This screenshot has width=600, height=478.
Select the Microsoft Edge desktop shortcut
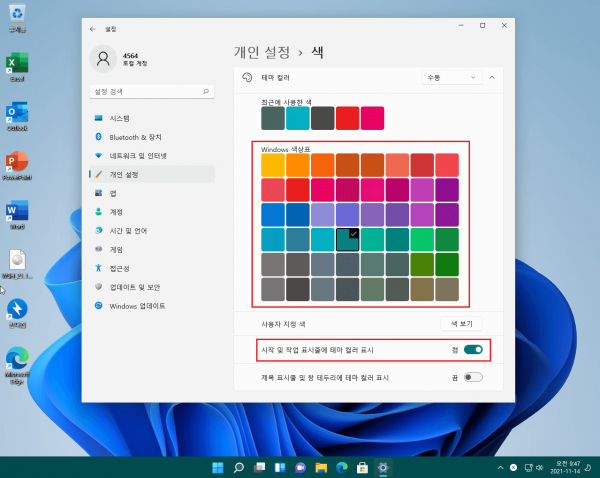[x=17, y=365]
